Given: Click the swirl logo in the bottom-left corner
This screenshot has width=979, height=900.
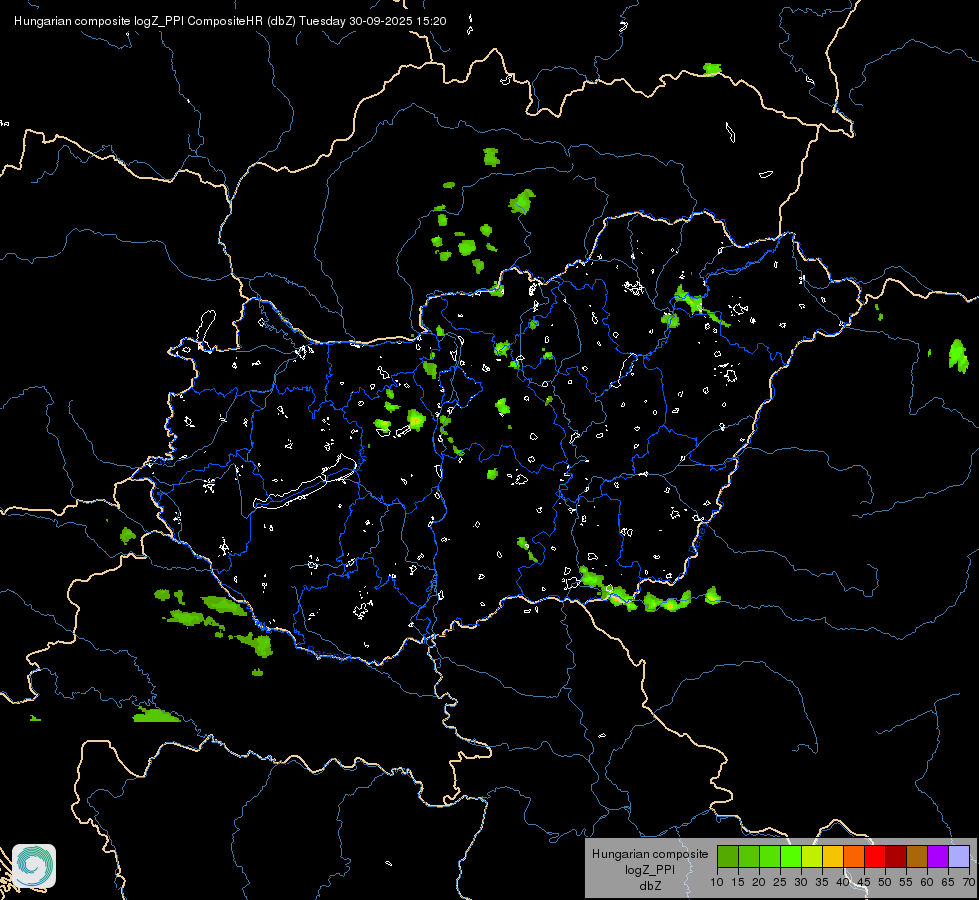Looking at the screenshot, I should pyautogui.click(x=34, y=865).
